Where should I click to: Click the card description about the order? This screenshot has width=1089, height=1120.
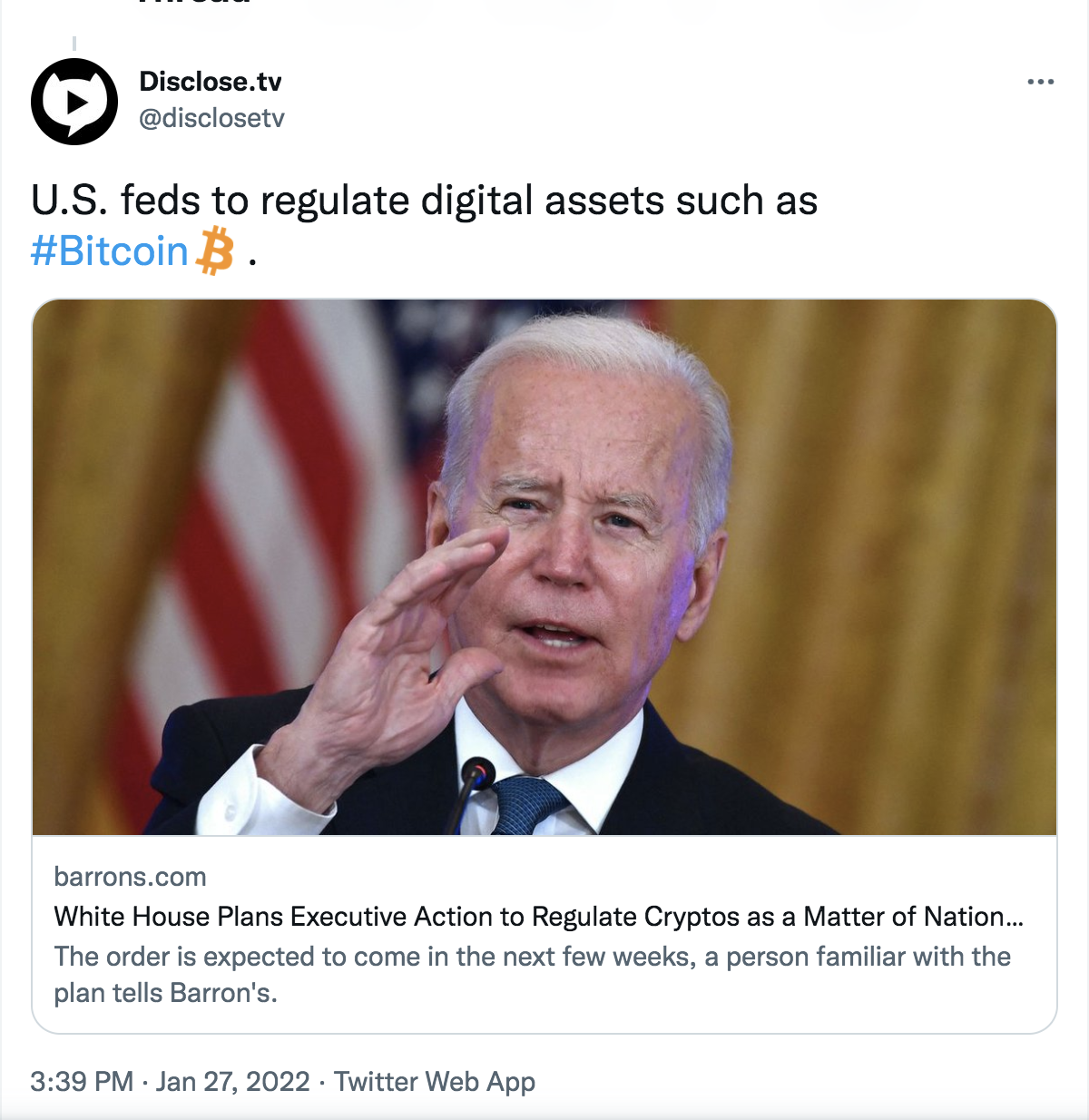tap(532, 975)
